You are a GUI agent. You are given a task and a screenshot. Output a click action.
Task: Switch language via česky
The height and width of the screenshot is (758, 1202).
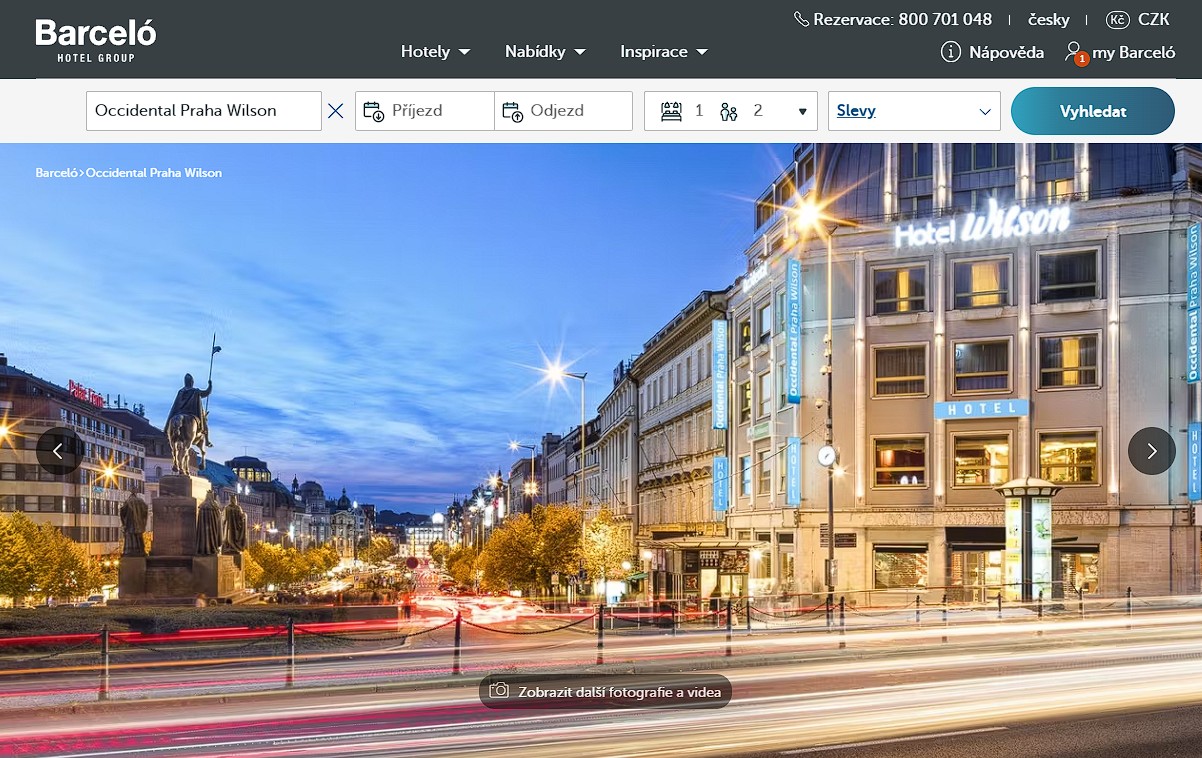pos(1048,20)
